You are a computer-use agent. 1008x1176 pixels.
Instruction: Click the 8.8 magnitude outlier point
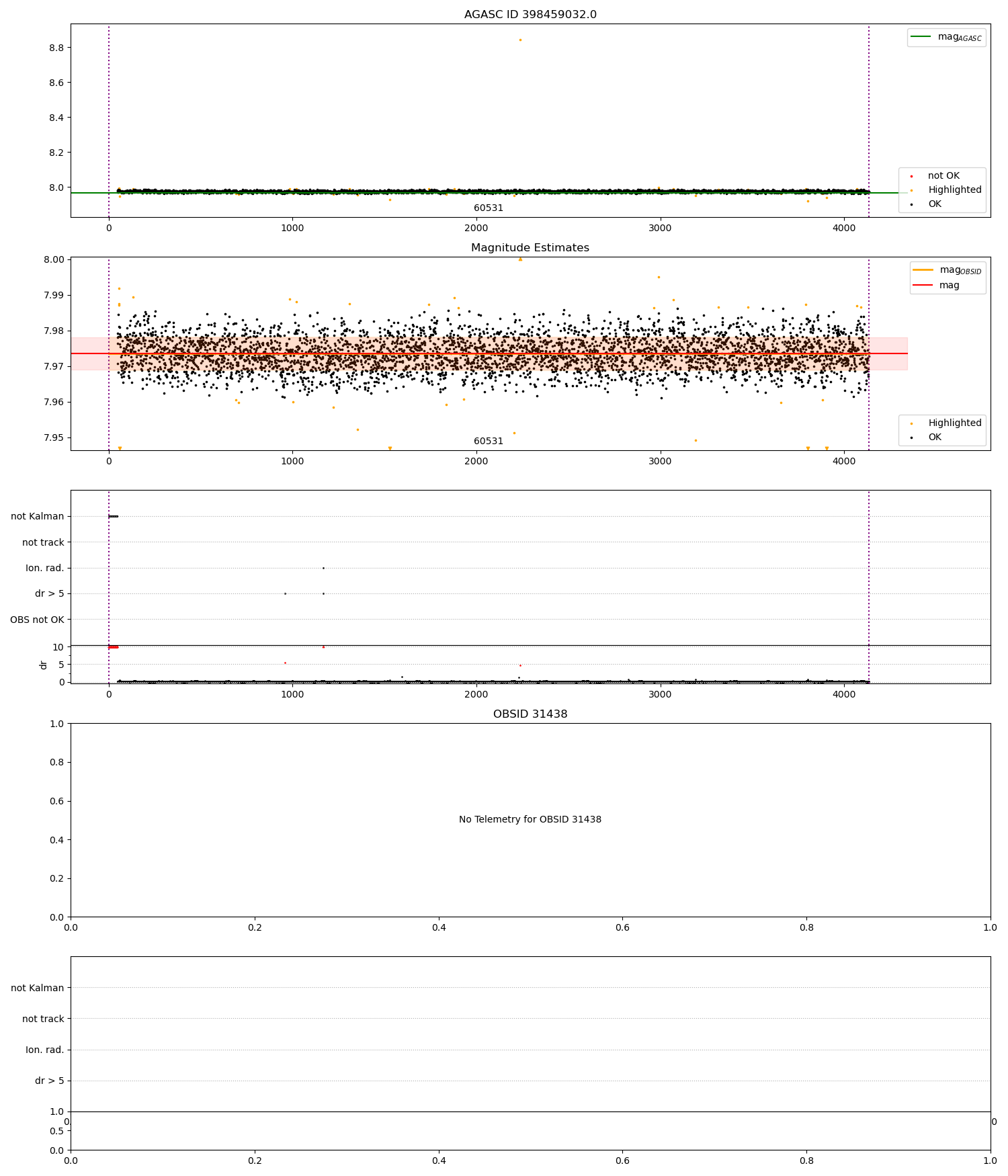pyautogui.click(x=520, y=40)
